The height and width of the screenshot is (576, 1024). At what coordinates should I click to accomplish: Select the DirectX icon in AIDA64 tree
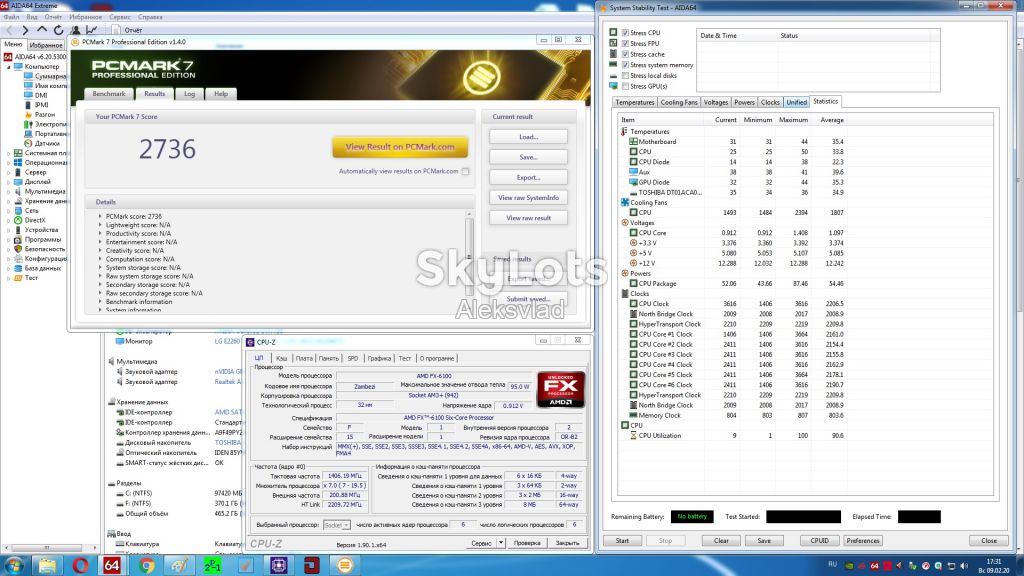coord(18,221)
